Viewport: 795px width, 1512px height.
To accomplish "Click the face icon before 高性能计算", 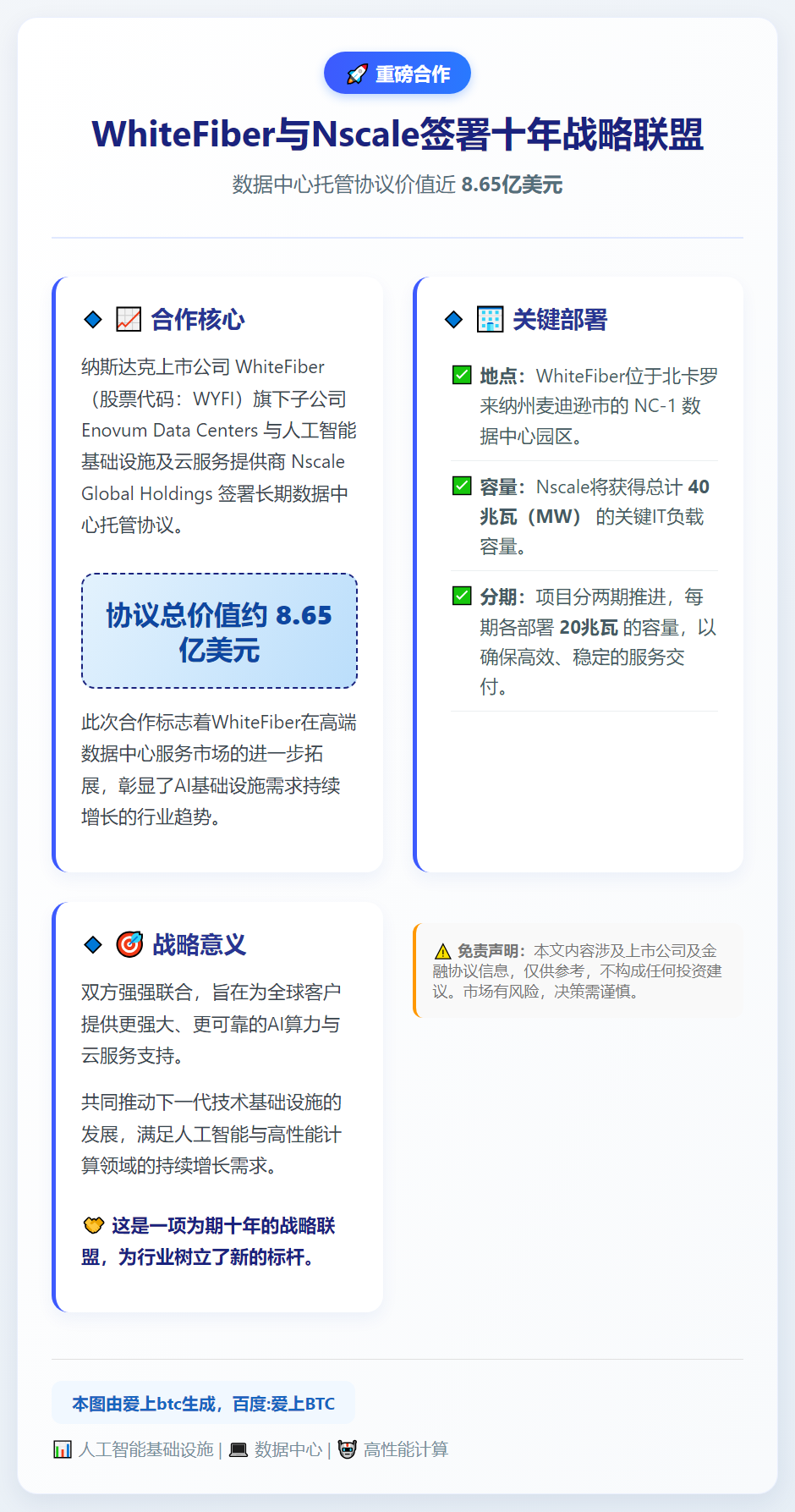I will [348, 1449].
